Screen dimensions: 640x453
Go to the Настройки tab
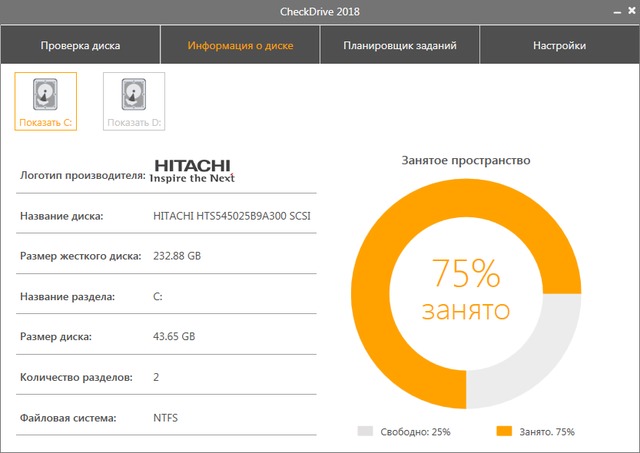click(x=559, y=46)
